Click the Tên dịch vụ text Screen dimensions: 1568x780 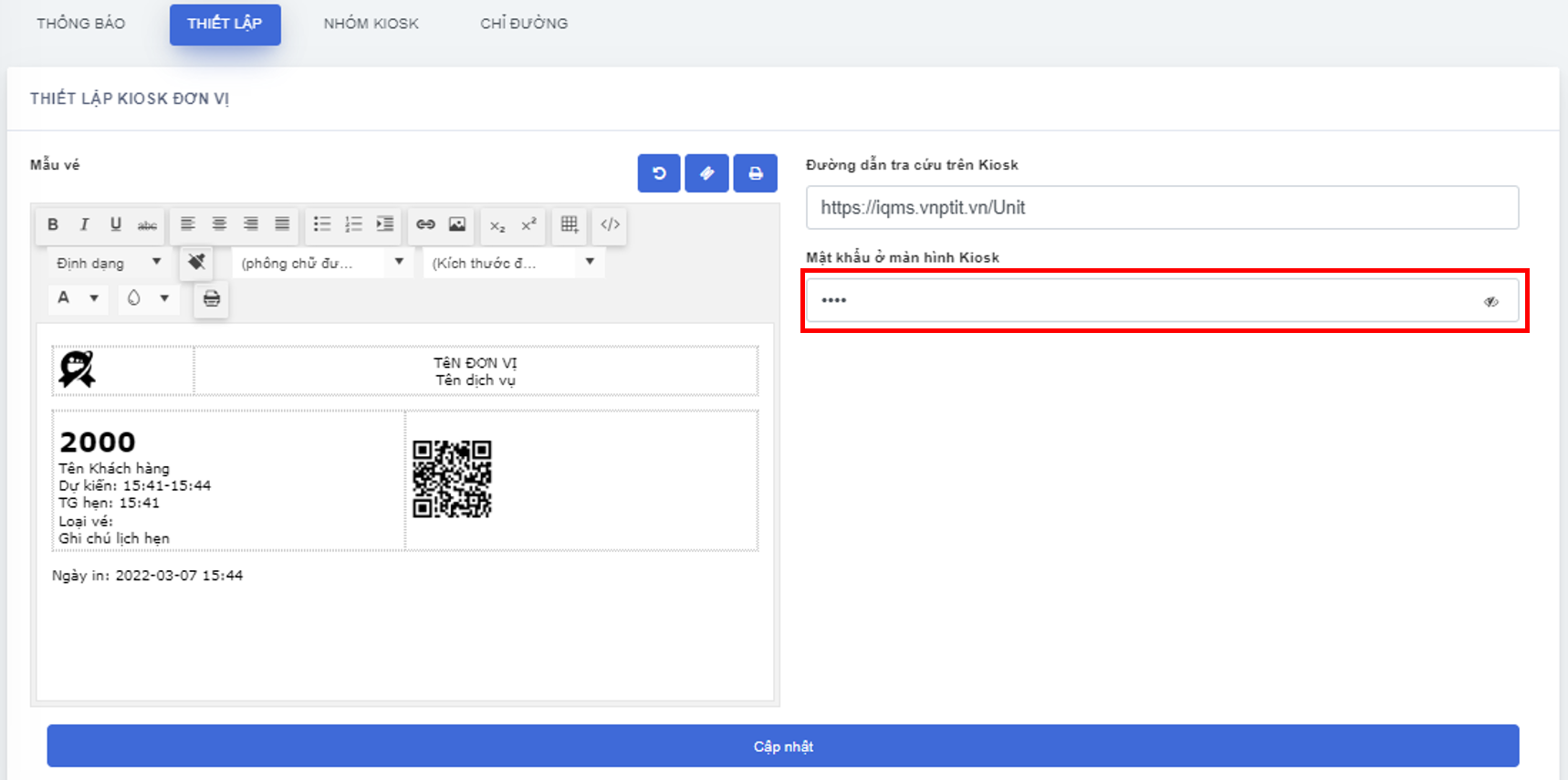click(x=475, y=380)
